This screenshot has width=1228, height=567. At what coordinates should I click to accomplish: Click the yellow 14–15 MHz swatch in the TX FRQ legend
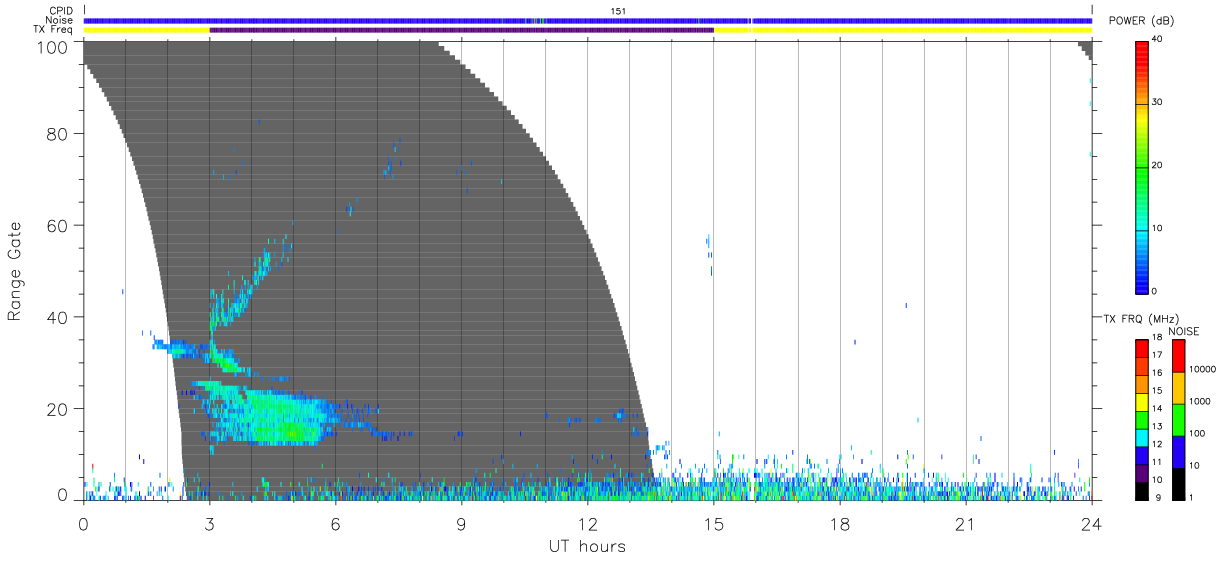click(1141, 402)
